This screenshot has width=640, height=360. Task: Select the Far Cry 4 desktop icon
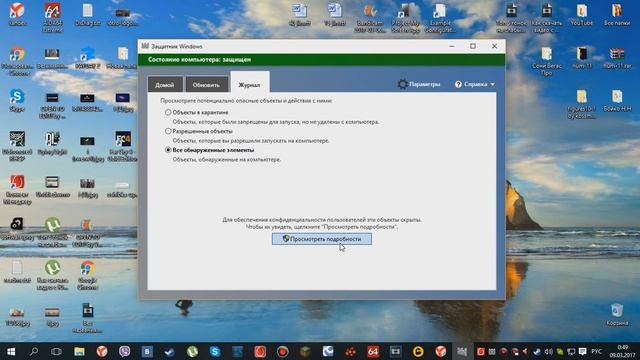click(123, 146)
